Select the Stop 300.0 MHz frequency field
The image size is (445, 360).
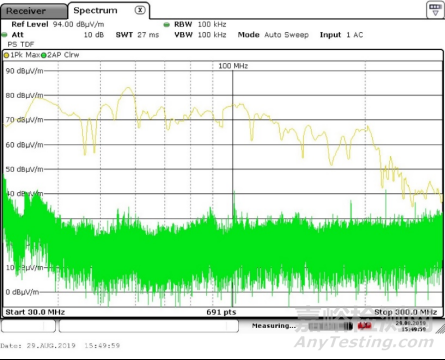[x=405, y=312]
